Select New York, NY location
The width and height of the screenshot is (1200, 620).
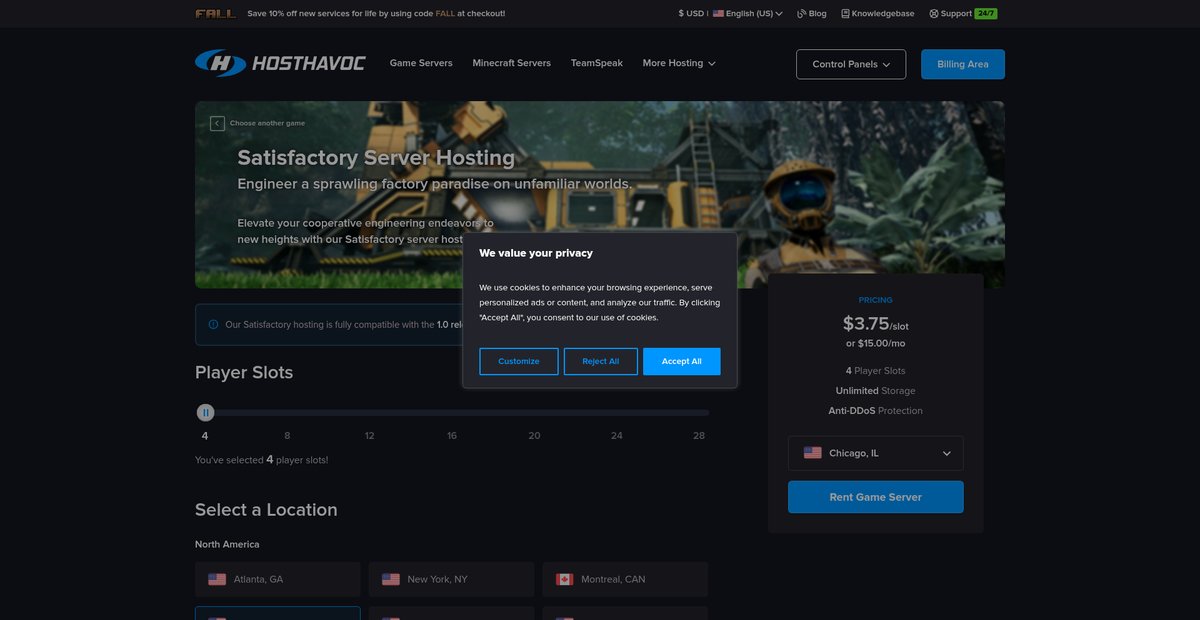(452, 579)
